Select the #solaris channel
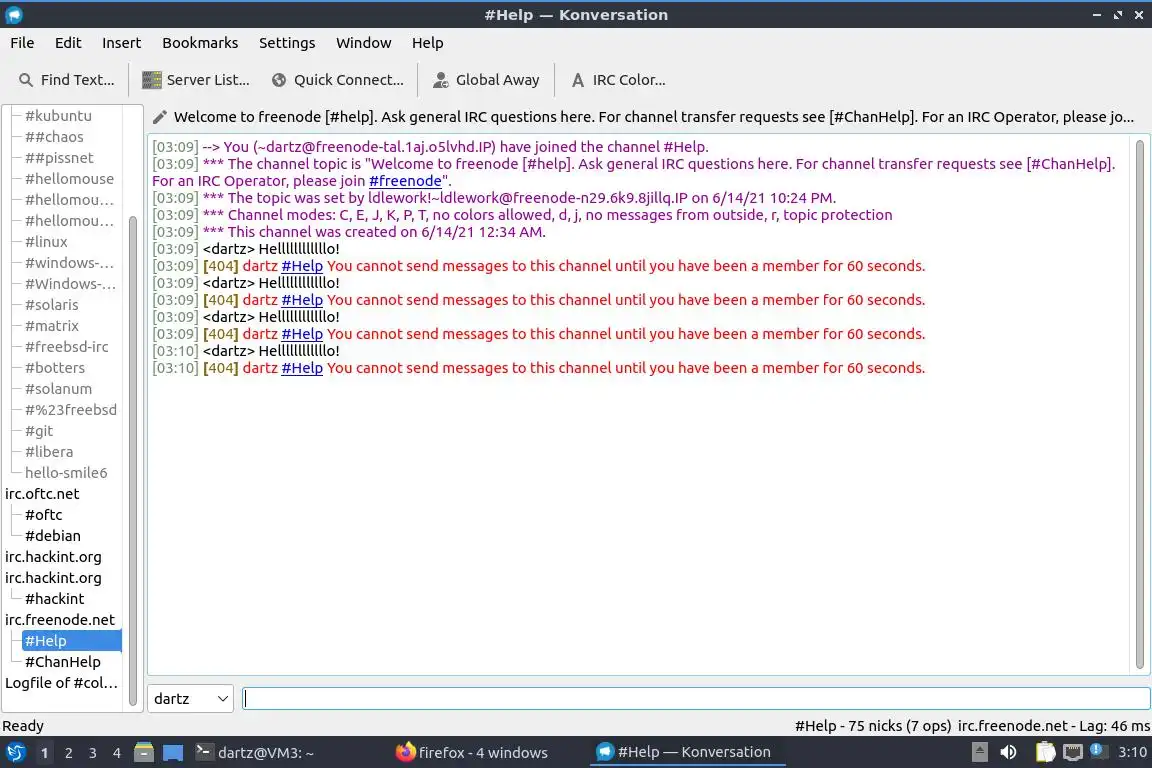 (x=51, y=304)
